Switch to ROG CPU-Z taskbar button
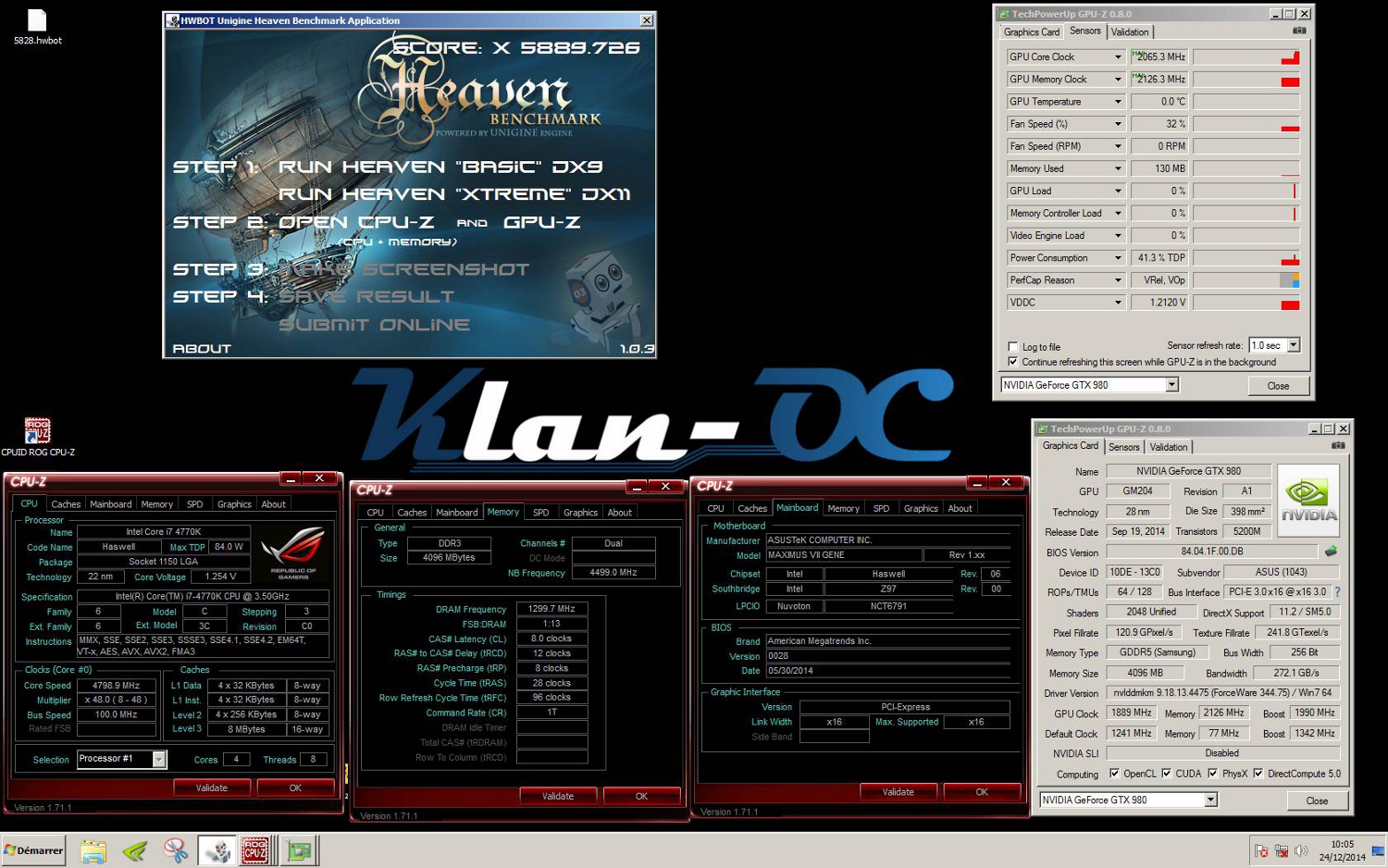 pos(256,850)
